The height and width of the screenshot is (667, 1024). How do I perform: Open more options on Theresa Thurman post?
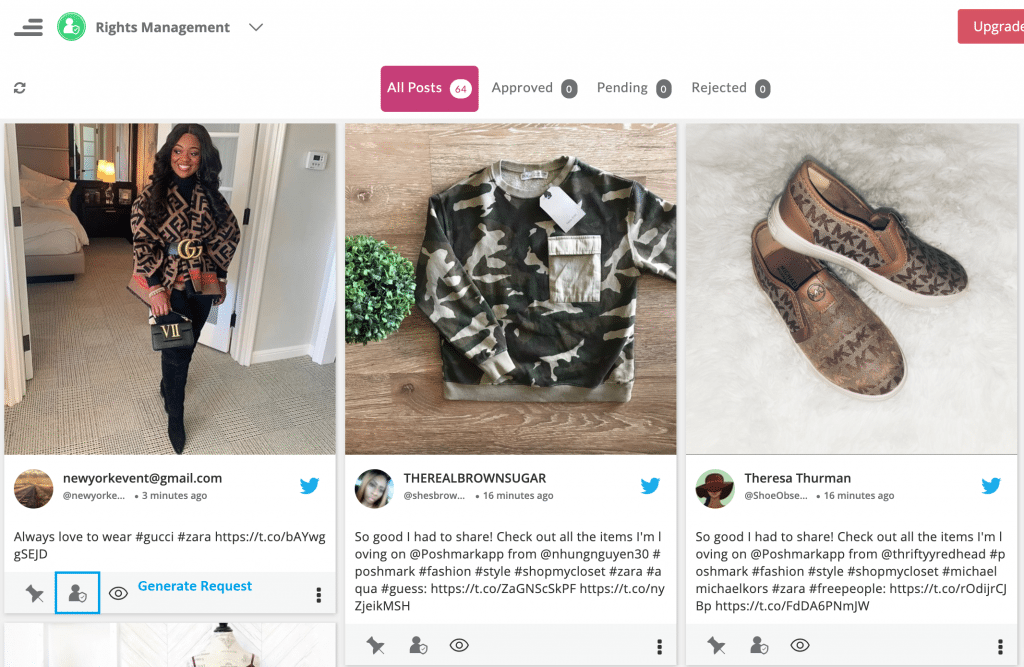point(1000,647)
